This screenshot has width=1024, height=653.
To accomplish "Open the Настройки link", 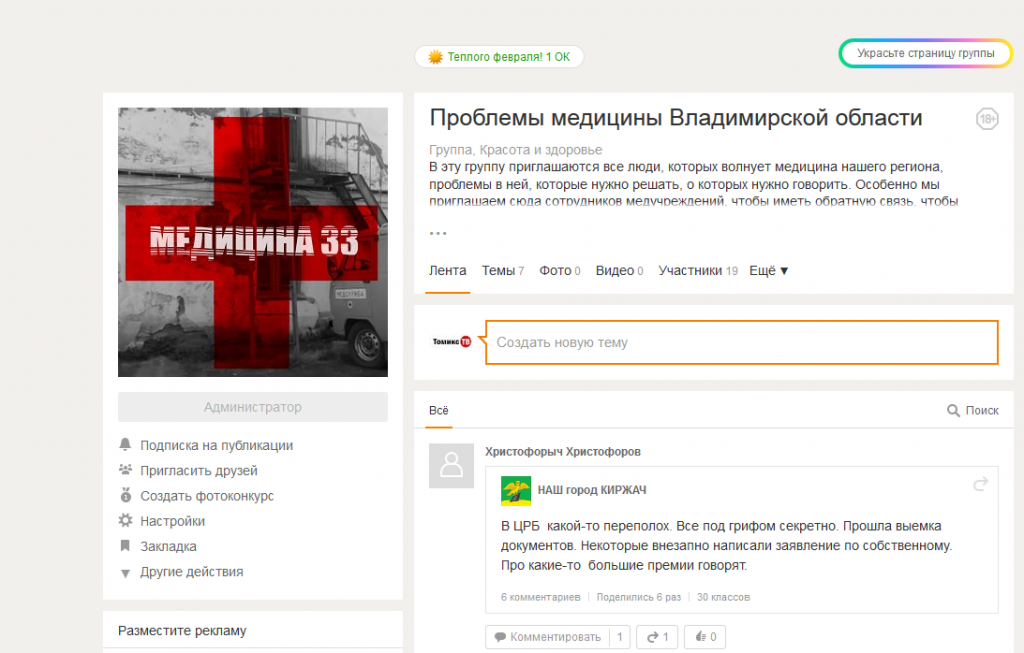I will coord(172,521).
